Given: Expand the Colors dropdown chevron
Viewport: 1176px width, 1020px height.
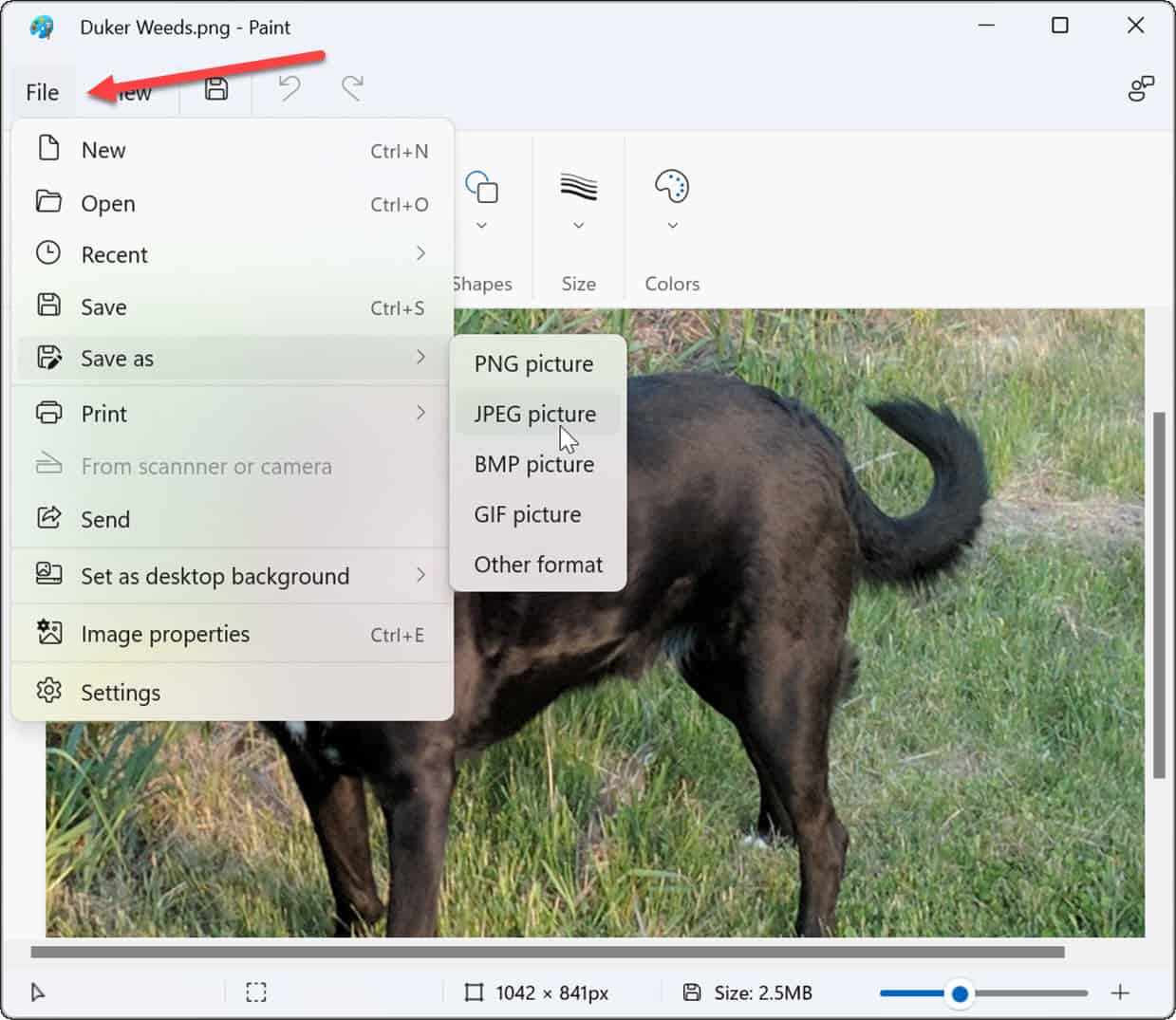Looking at the screenshot, I should (672, 226).
